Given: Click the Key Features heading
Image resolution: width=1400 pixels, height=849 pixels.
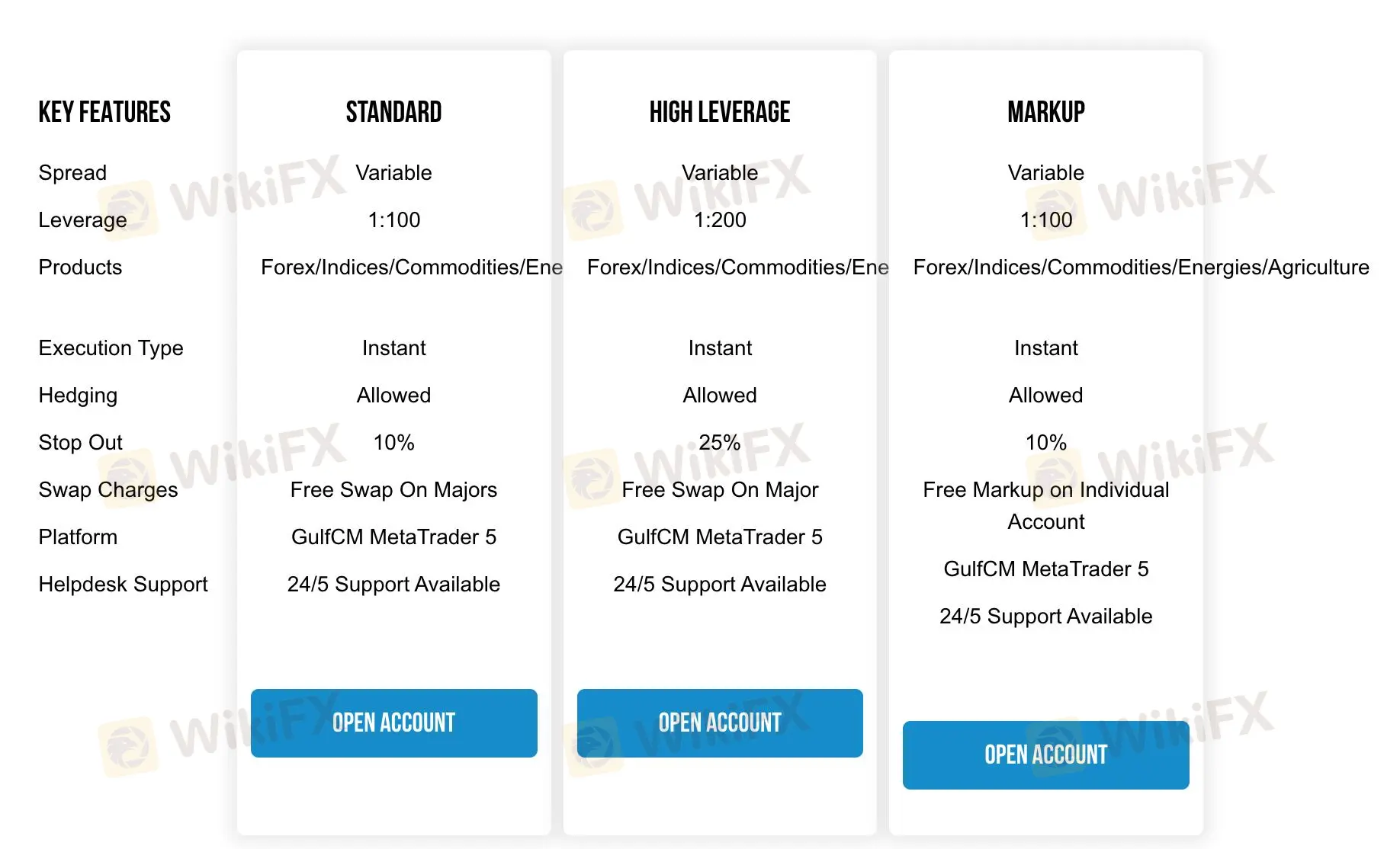Looking at the screenshot, I should point(104,111).
